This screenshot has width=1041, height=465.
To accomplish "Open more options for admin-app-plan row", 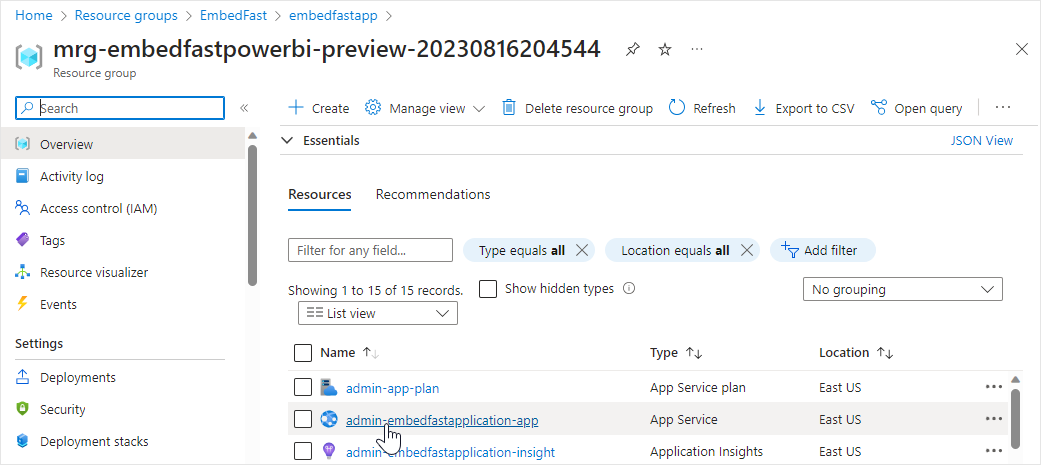I will [993, 387].
